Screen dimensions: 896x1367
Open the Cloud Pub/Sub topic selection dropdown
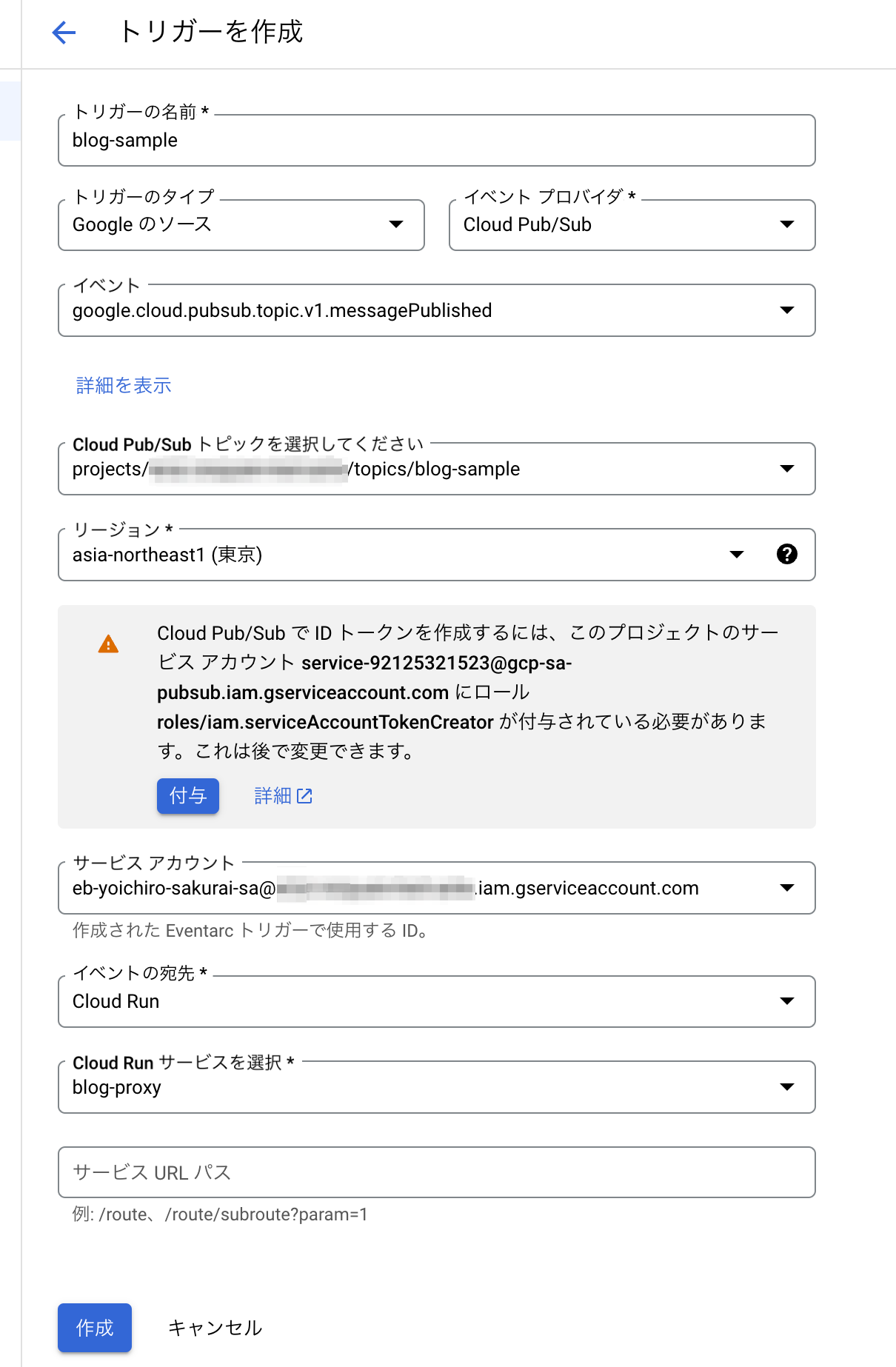pos(437,469)
